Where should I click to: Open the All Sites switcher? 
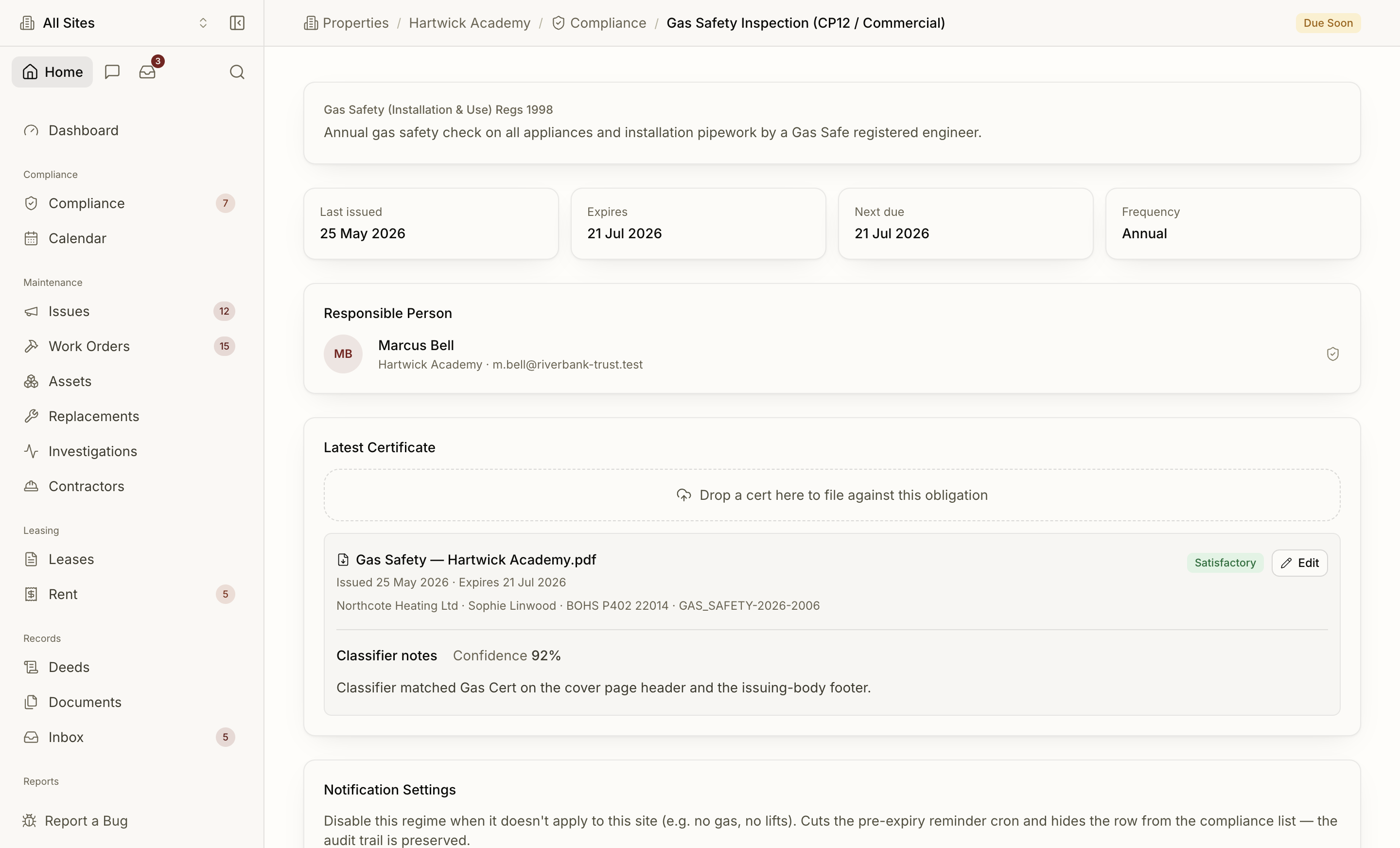tap(114, 23)
